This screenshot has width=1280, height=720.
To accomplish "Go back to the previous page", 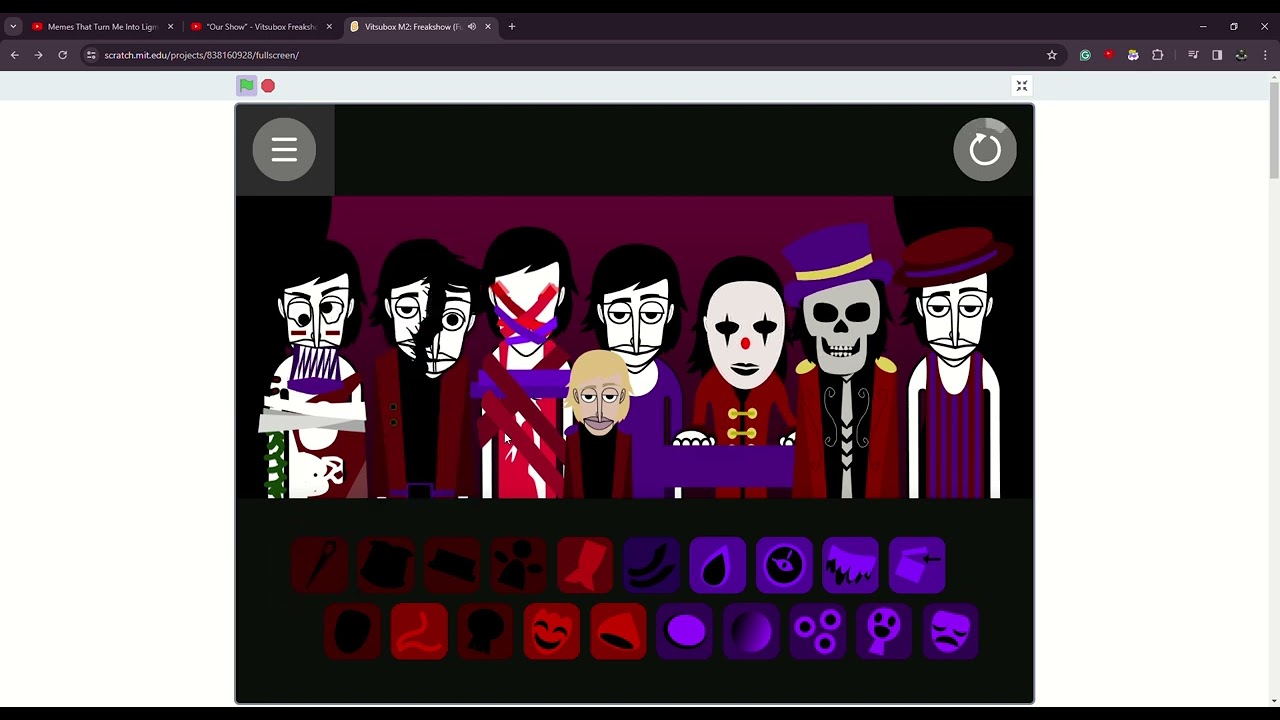I will click(14, 55).
